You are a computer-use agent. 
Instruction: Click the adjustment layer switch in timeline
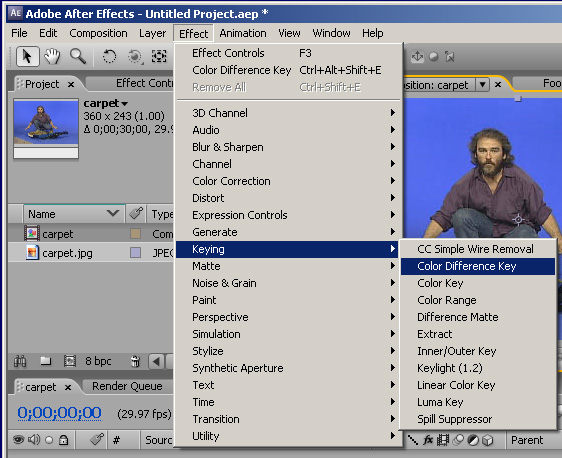coord(473,440)
